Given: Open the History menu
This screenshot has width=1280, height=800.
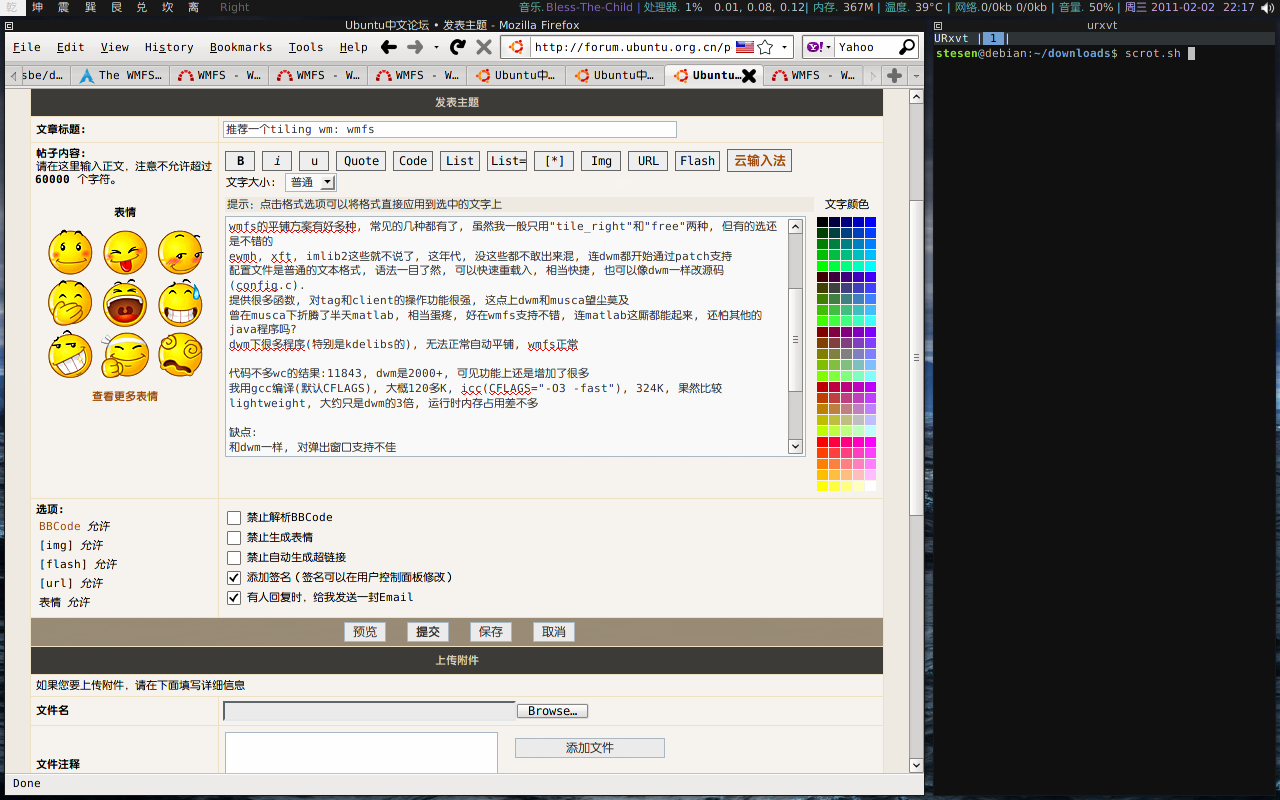Looking at the screenshot, I should [x=169, y=47].
